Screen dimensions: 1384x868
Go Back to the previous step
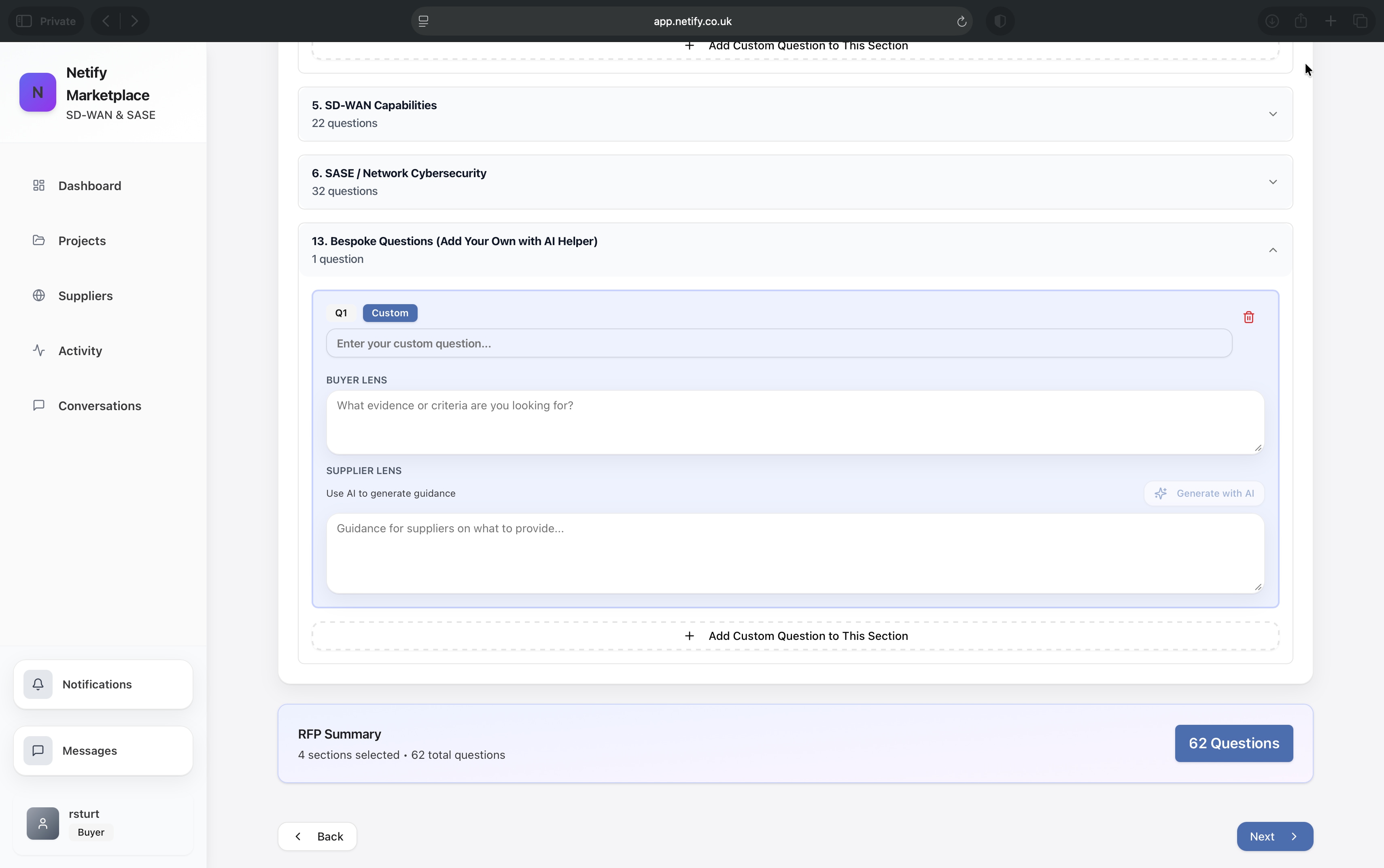point(318,836)
